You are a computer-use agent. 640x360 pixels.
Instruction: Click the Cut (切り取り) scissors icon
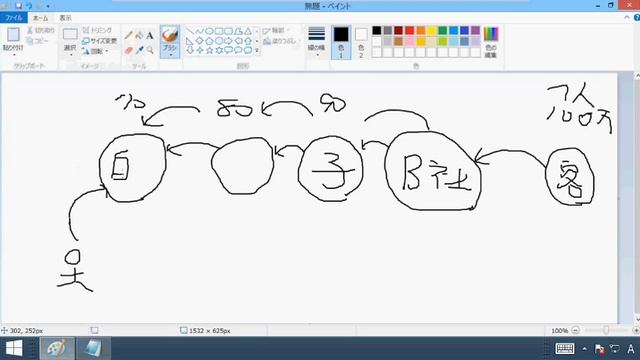tap(30, 30)
